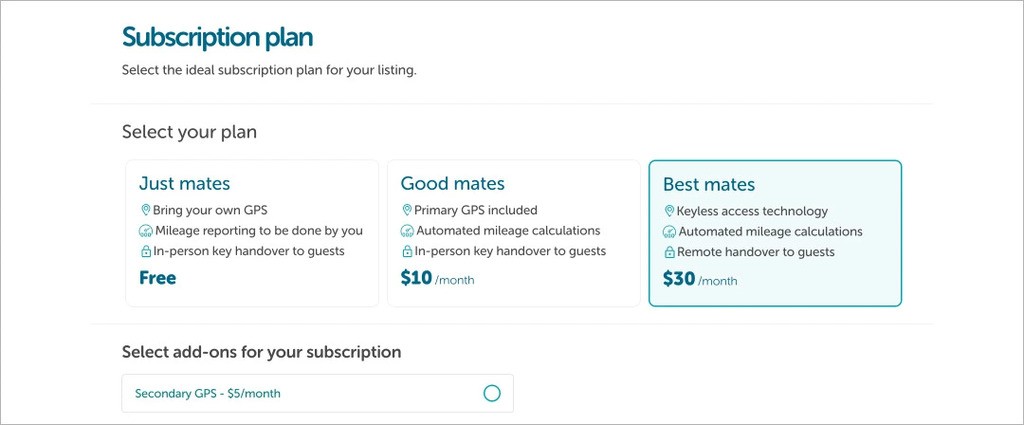Click the Subscription plan heading

(217, 38)
